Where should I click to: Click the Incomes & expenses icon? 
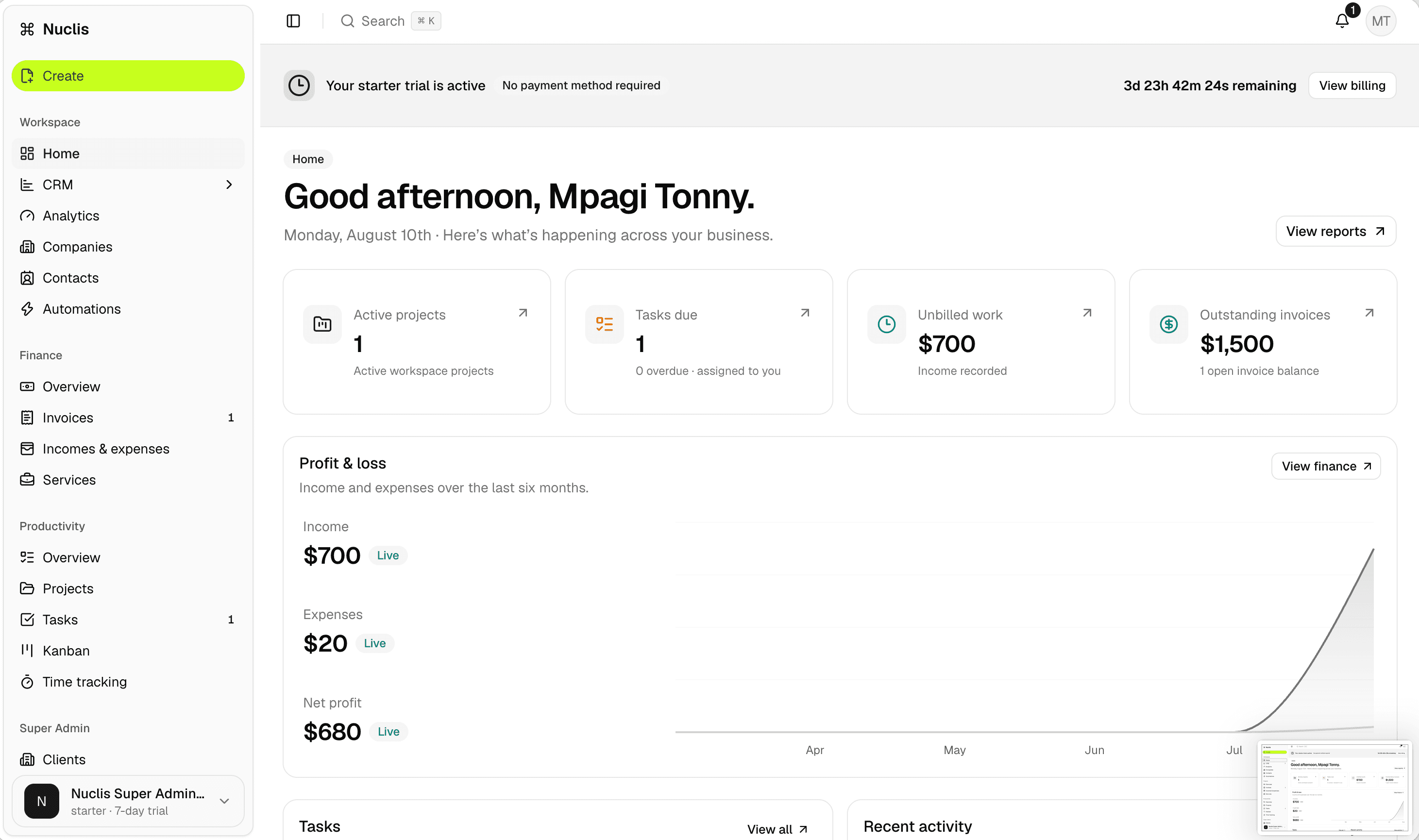(27, 449)
